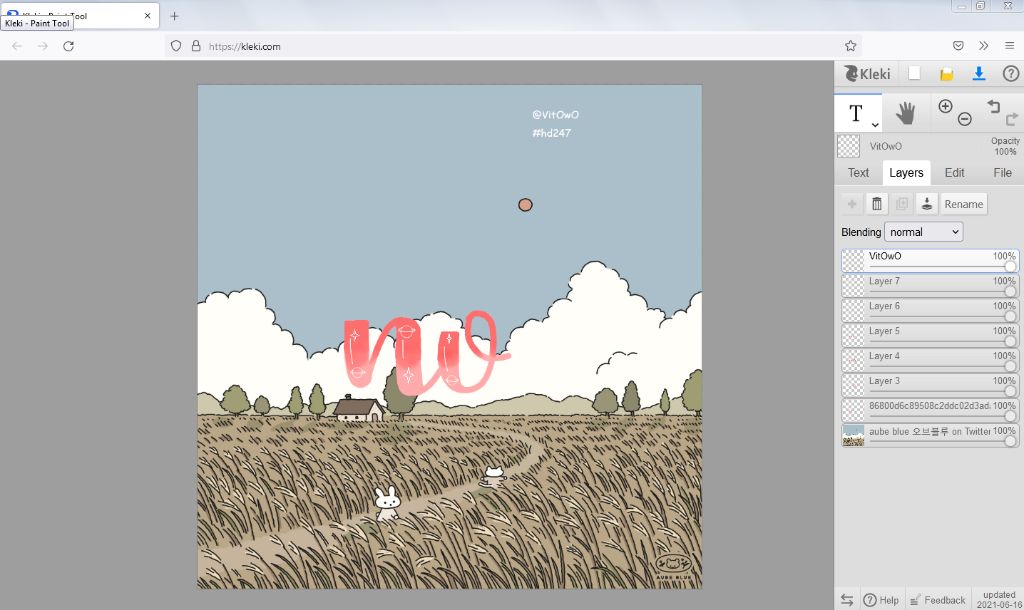Select the aube blue on Twitter layer

click(x=930, y=436)
